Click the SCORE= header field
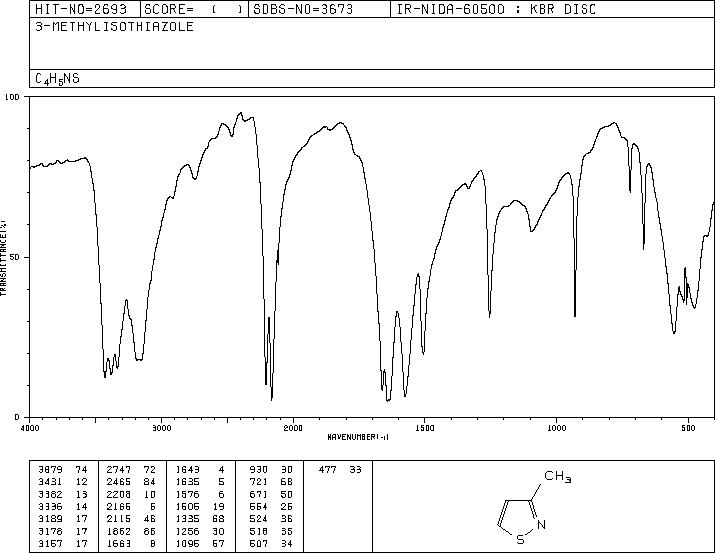715x553 pixels. pos(194,9)
